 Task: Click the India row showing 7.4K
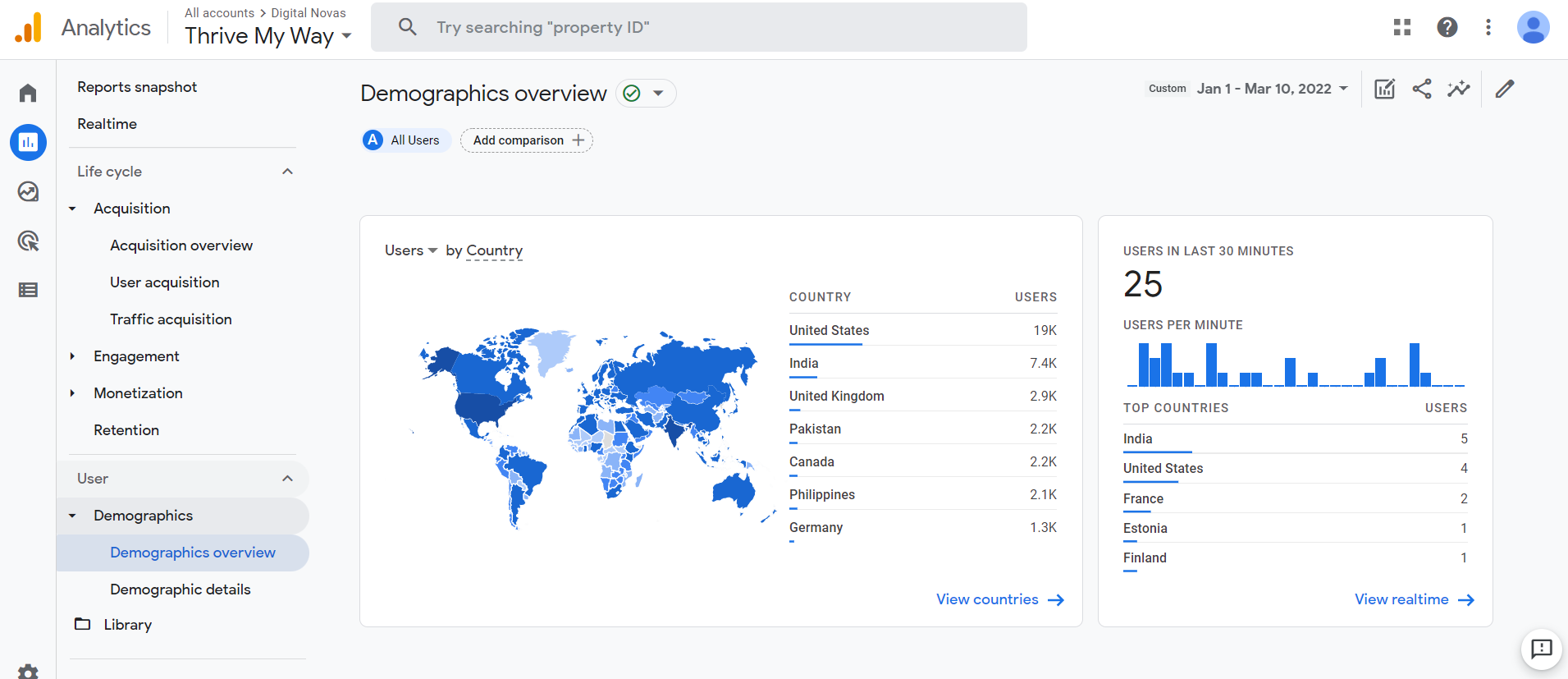click(923, 363)
